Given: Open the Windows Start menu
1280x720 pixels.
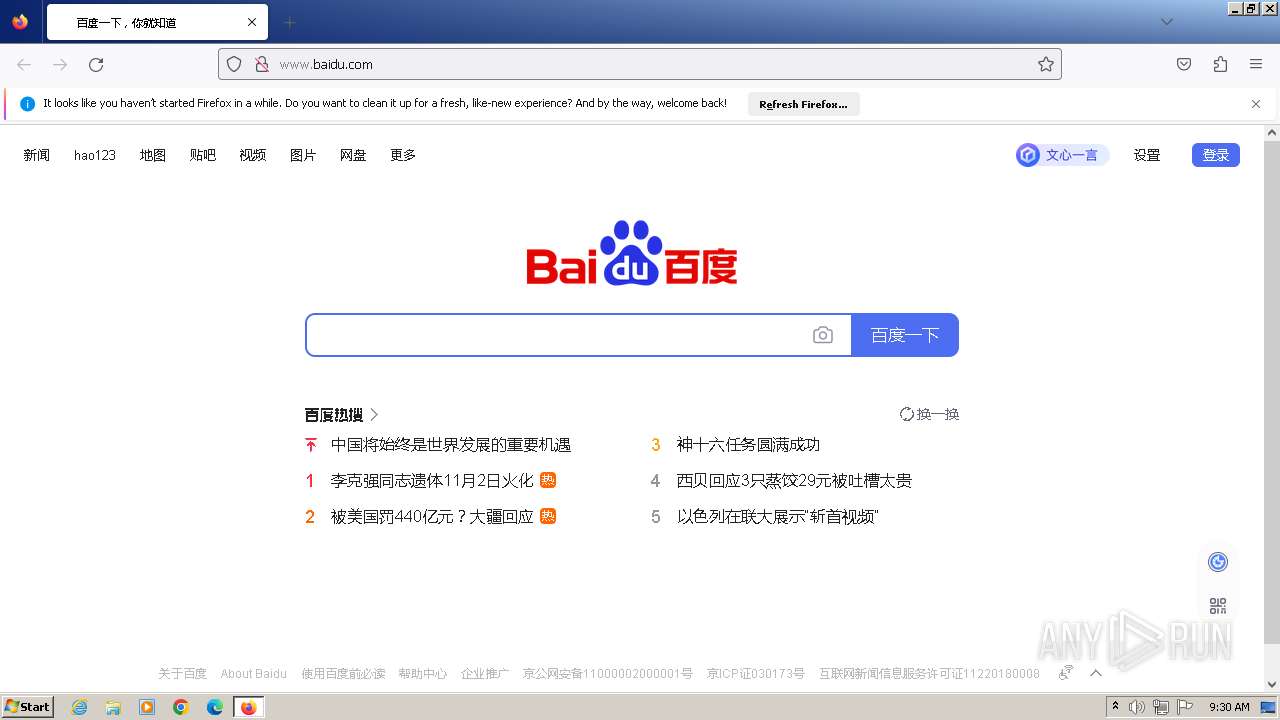Looking at the screenshot, I should point(27,707).
